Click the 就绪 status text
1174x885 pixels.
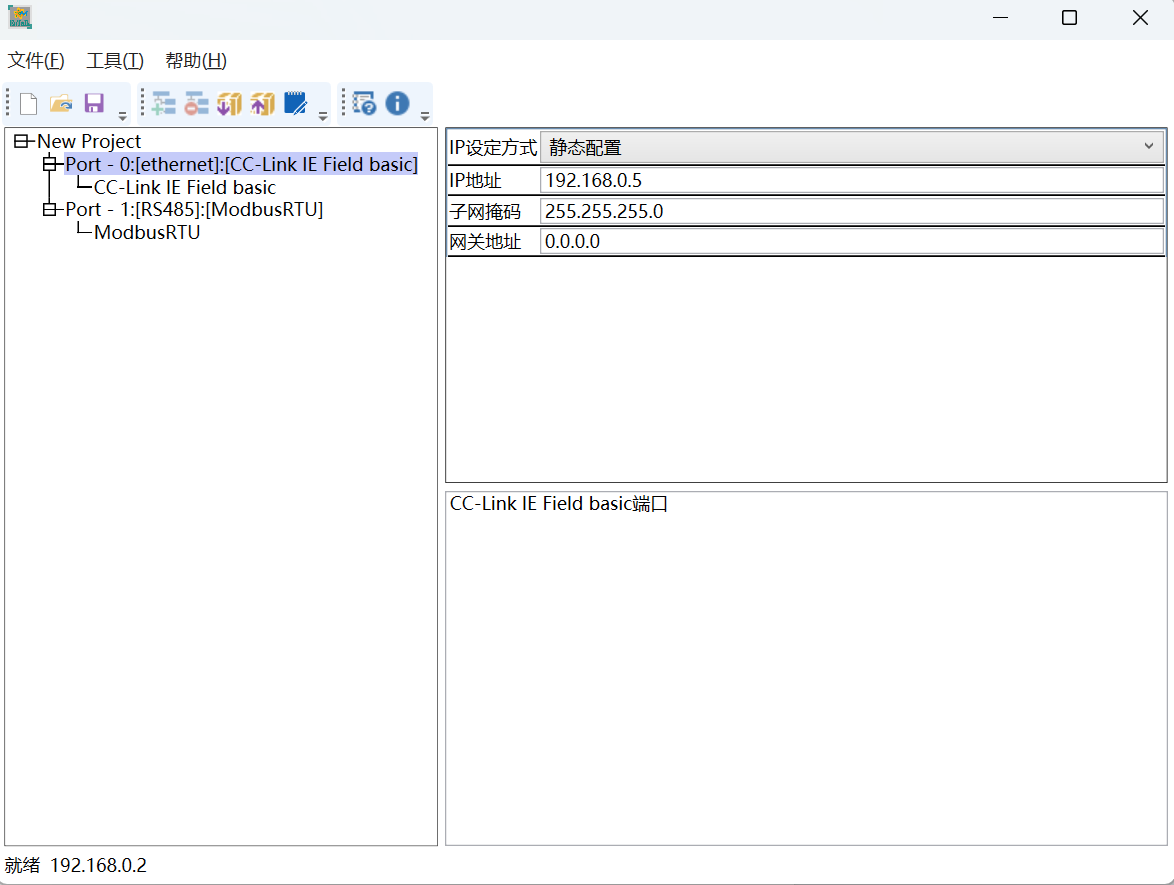(22, 866)
